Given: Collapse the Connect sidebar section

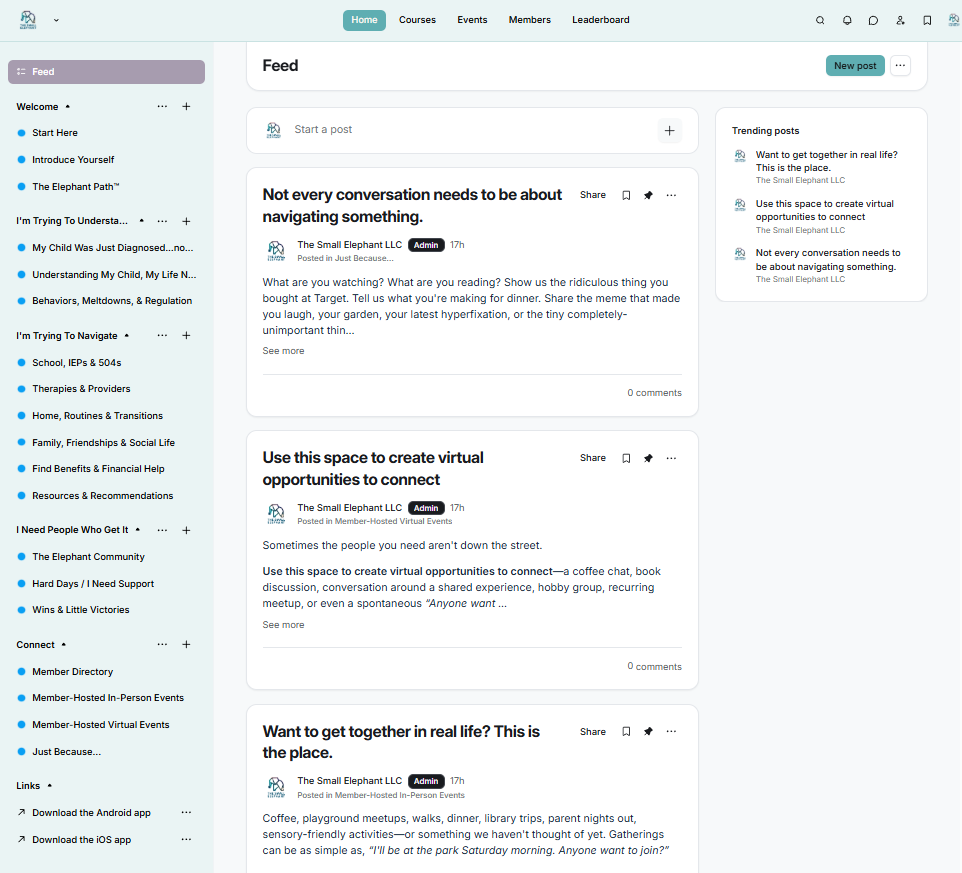Looking at the screenshot, I should (x=64, y=645).
